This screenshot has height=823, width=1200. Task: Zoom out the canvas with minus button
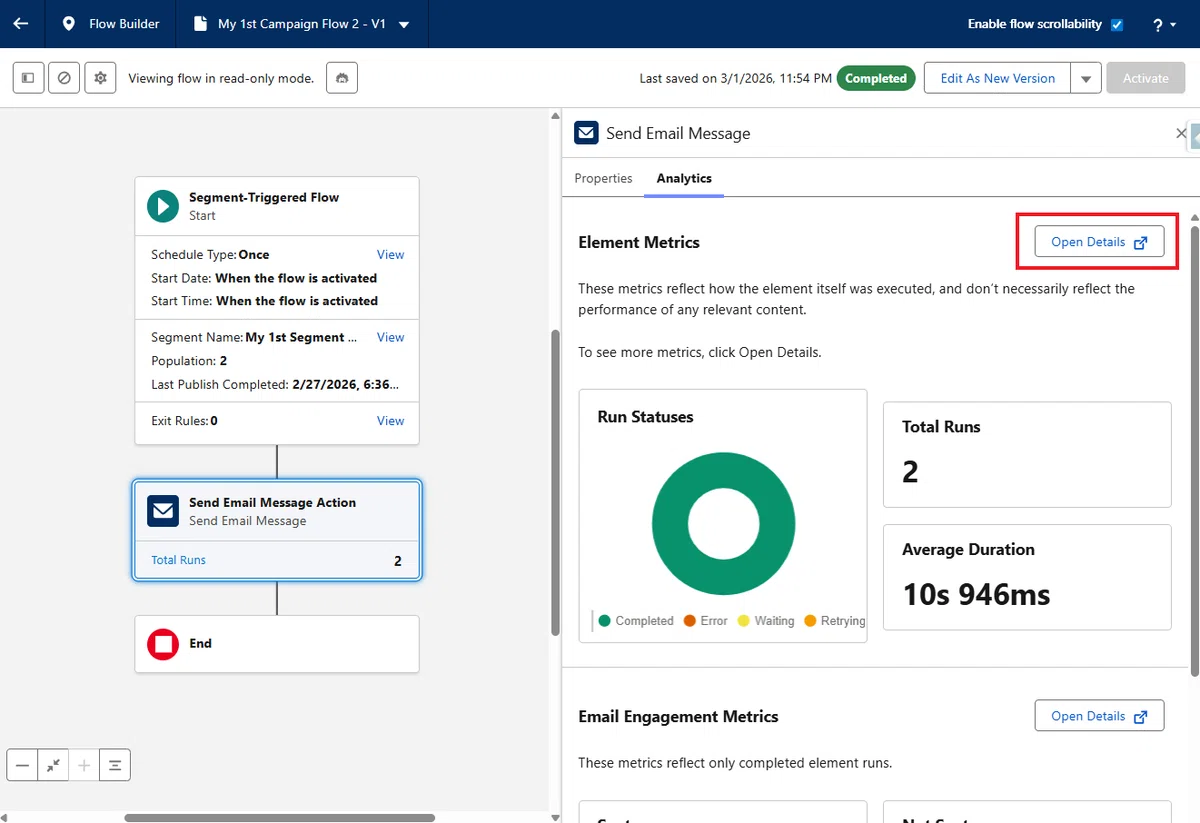point(22,765)
